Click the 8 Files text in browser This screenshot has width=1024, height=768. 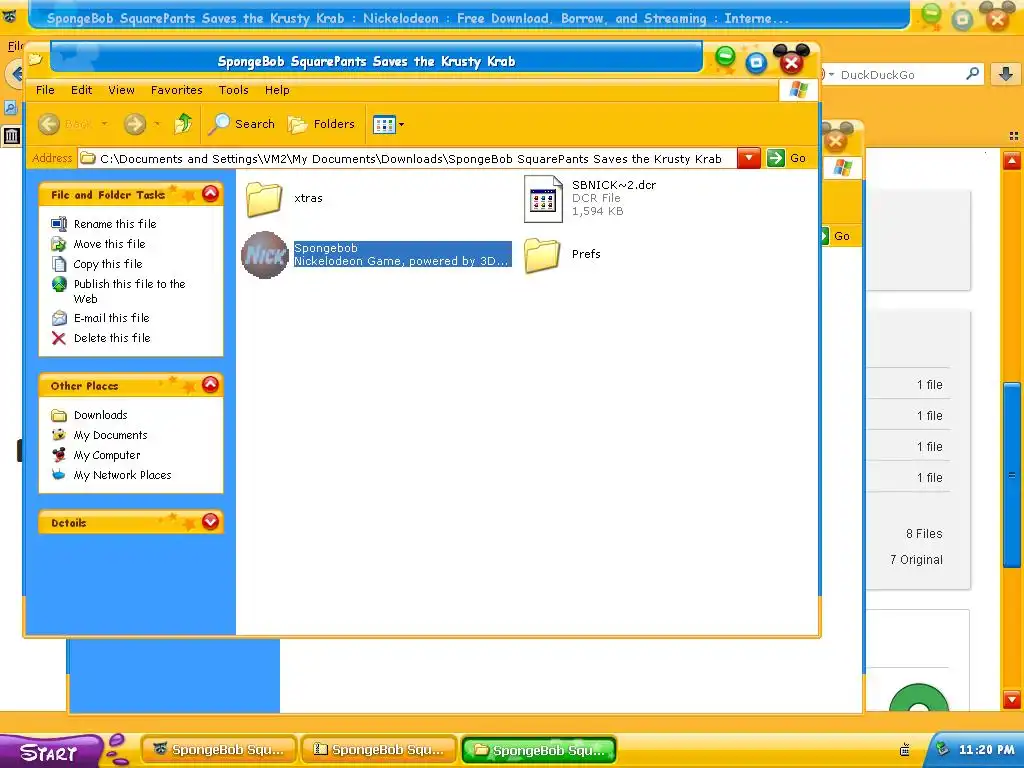tap(924, 534)
